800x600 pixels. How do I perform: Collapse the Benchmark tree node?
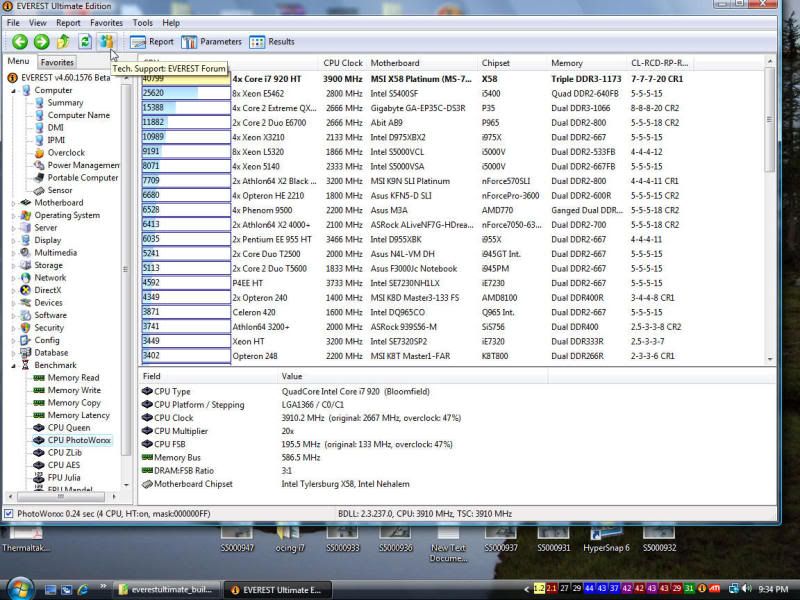pyautogui.click(x=14, y=365)
